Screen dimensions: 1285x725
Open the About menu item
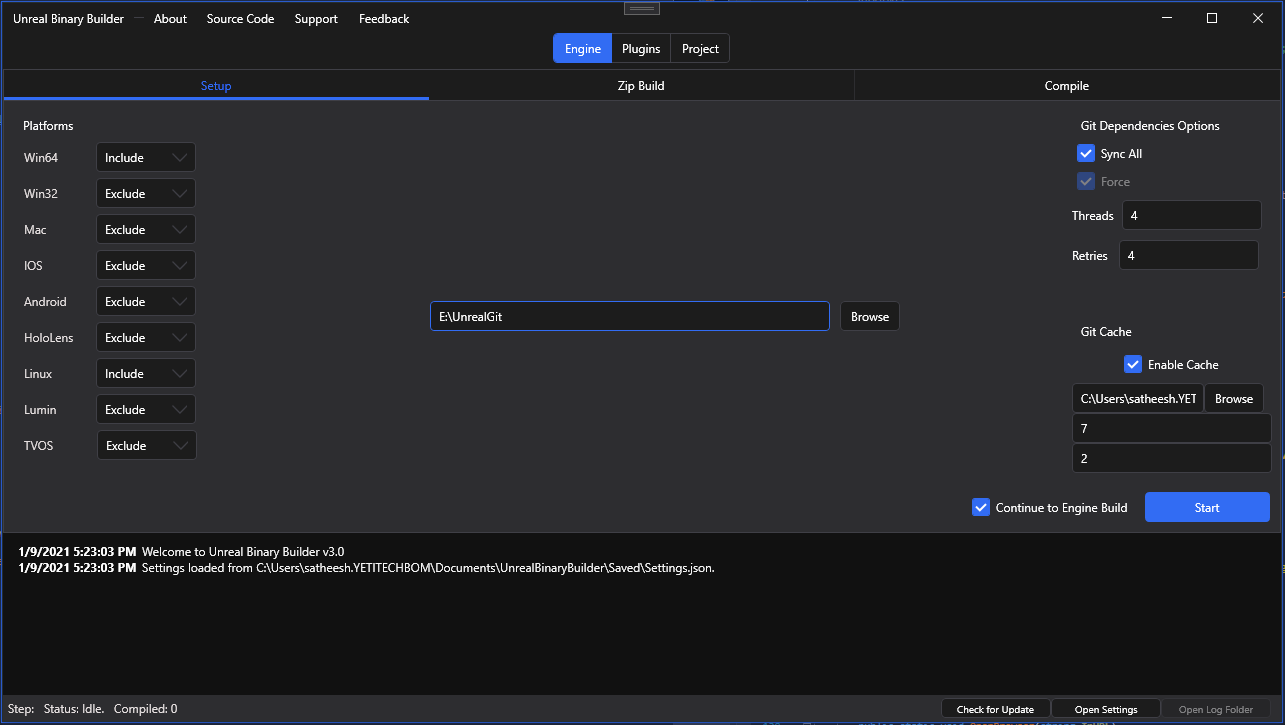tap(170, 19)
